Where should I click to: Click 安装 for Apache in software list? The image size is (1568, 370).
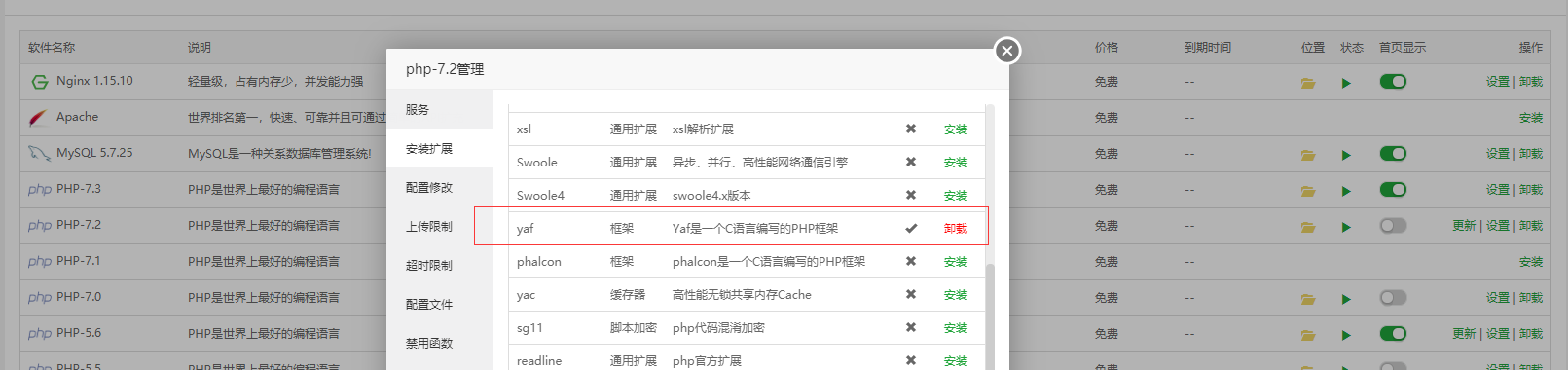(1531, 118)
